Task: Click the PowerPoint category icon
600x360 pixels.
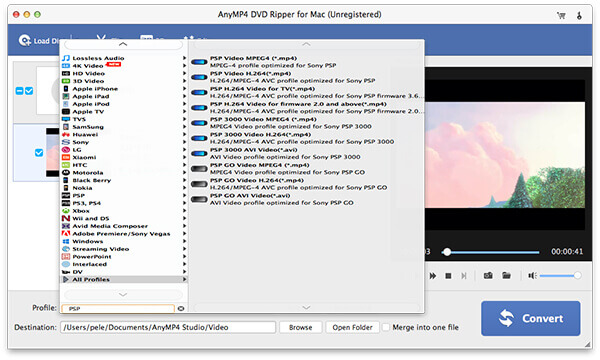Action: (x=66, y=257)
